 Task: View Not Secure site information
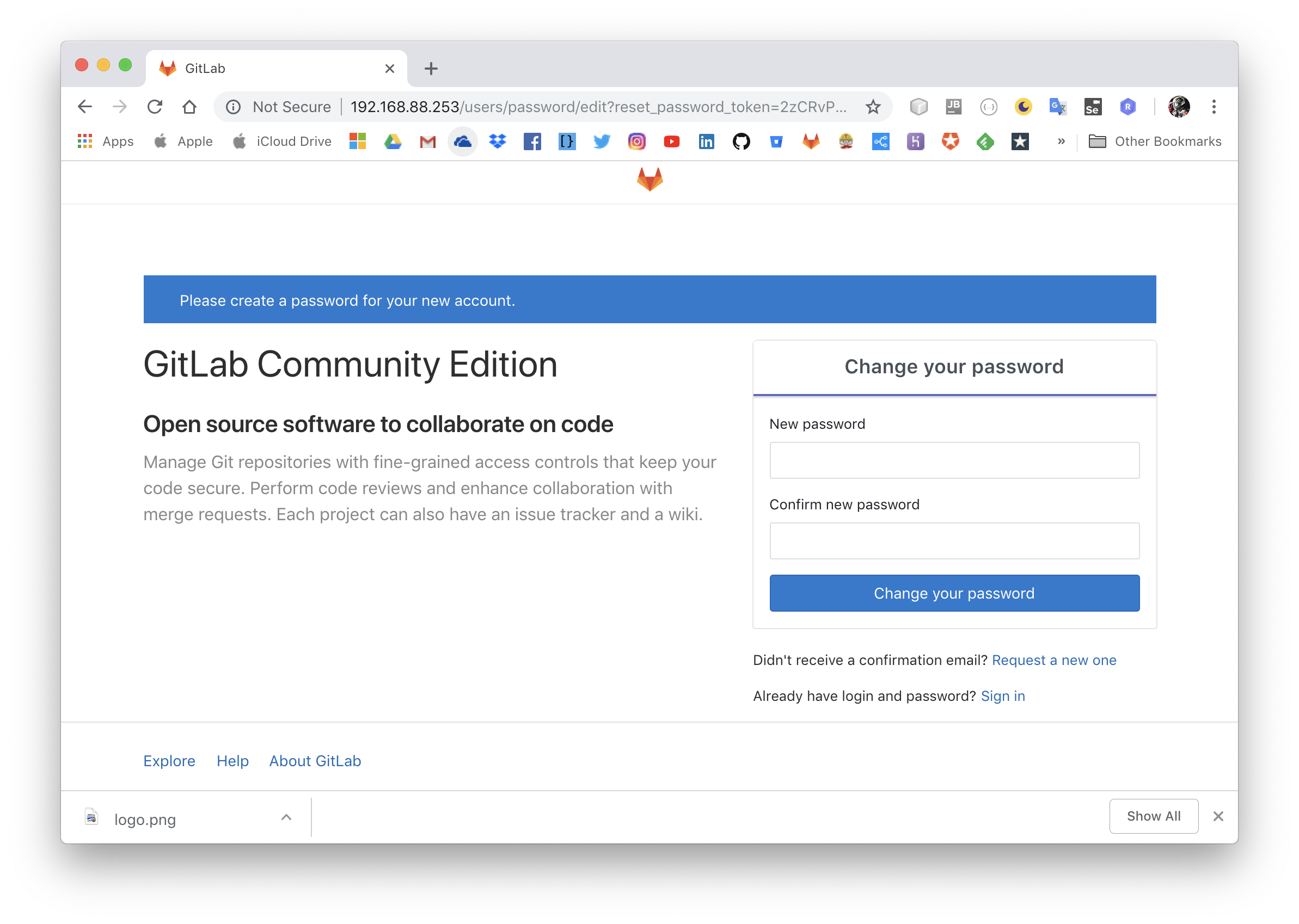(279, 107)
